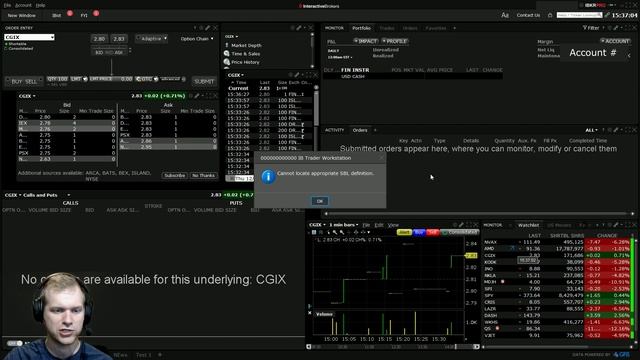Open the Account menu

coord(23,5)
